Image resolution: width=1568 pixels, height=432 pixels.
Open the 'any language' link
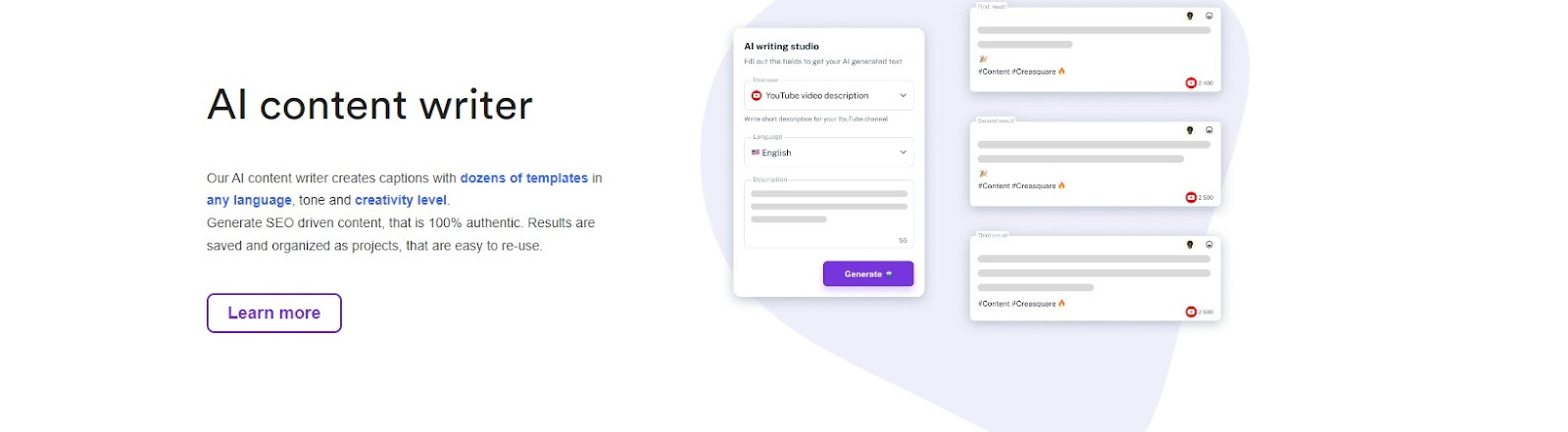(x=249, y=200)
